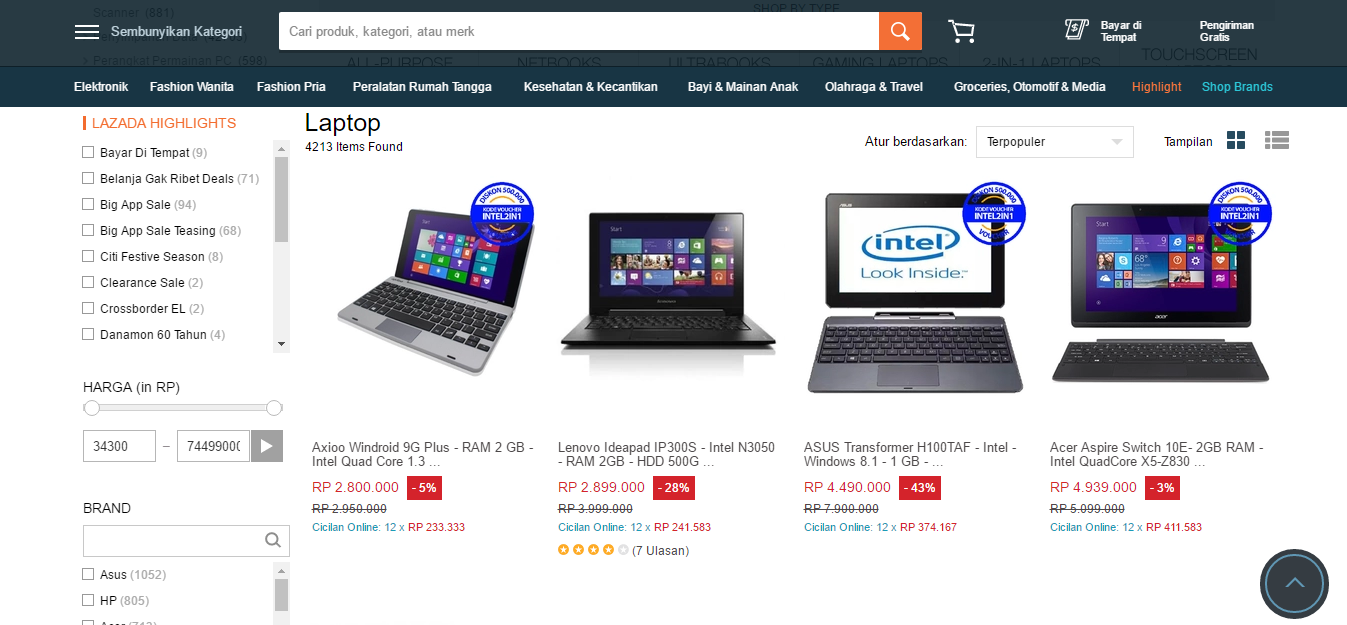The height and width of the screenshot is (625, 1347).
Task: Open the Terpopuler sort dropdown
Action: tap(1054, 142)
